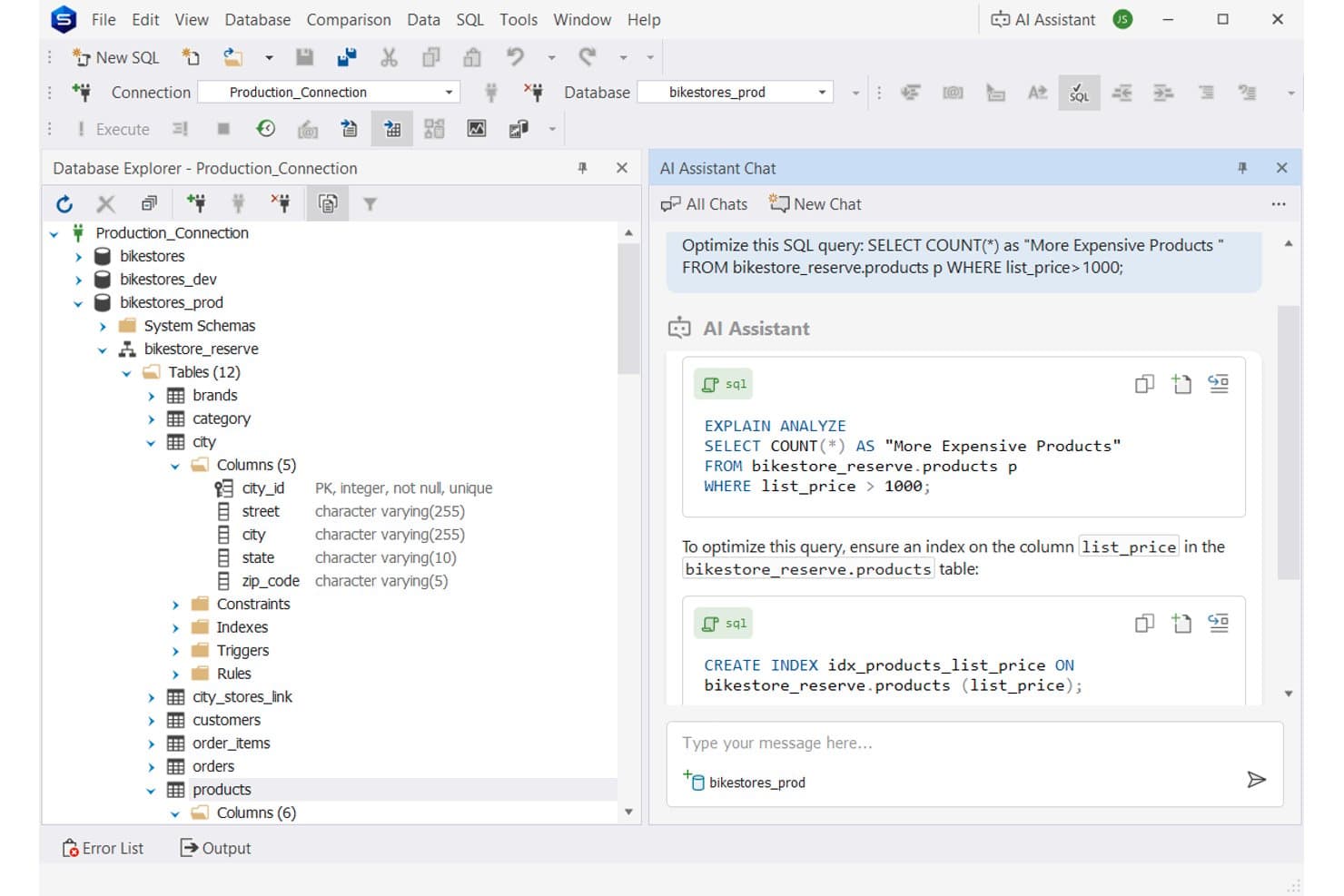Click the Execute button
This screenshot has width=1344, height=896.
pos(114,129)
